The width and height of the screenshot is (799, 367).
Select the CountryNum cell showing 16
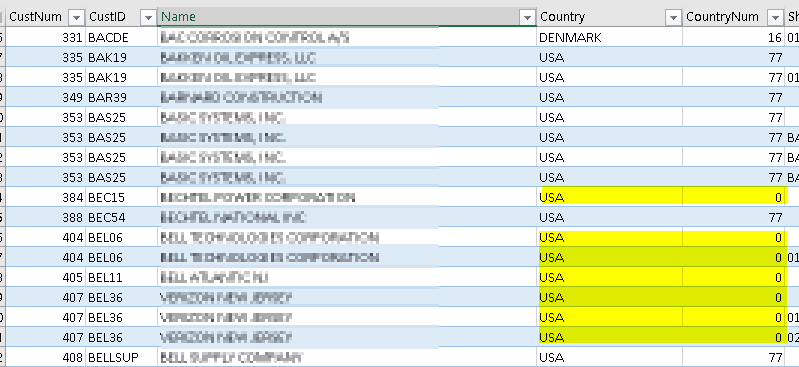734,37
